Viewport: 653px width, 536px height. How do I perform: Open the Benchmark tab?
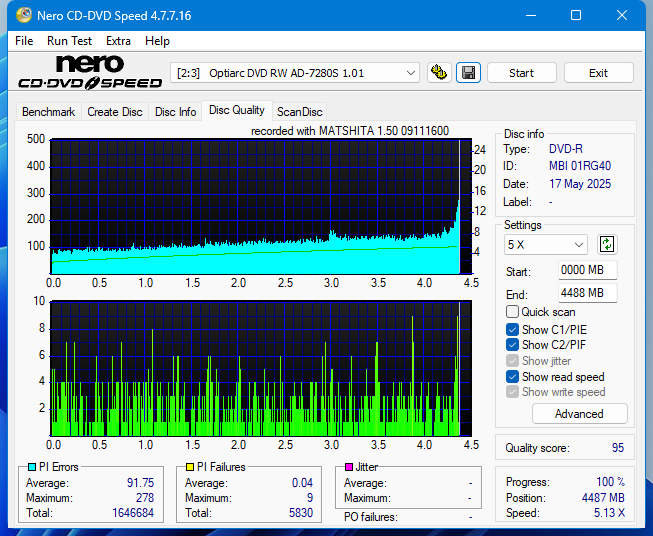[x=48, y=112]
